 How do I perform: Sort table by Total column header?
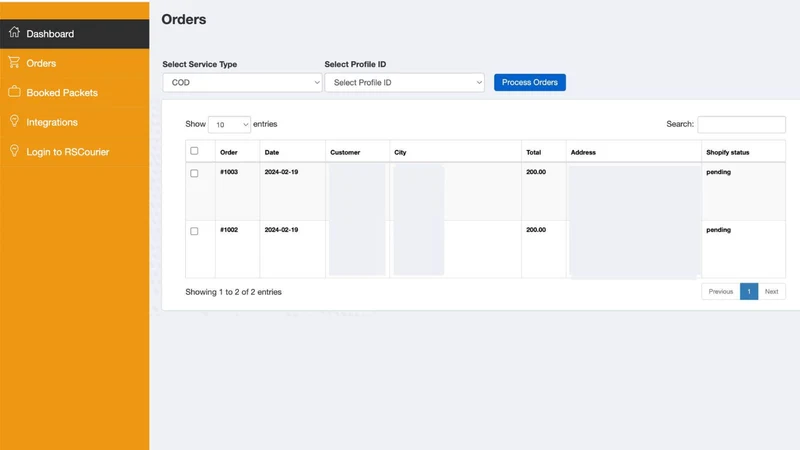[543, 152]
